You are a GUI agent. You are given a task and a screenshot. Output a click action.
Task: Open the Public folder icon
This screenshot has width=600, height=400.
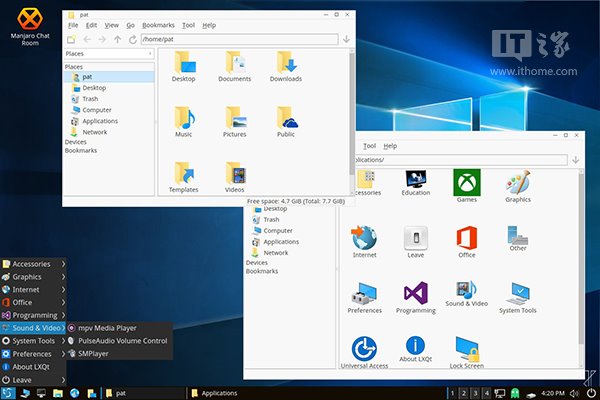coord(286,122)
